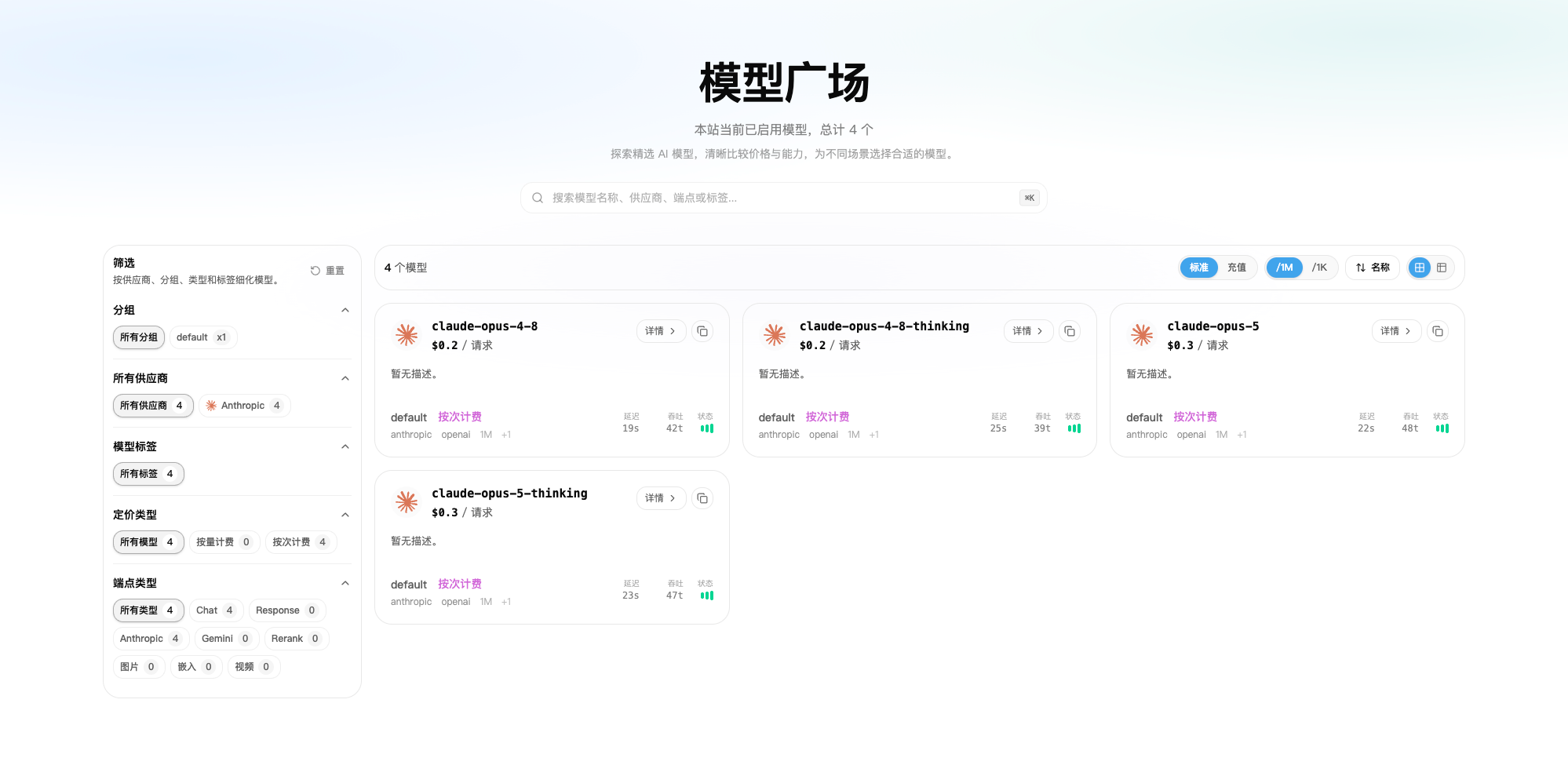Switch to table list view
This screenshot has height=776, width=1568.
1442,268
